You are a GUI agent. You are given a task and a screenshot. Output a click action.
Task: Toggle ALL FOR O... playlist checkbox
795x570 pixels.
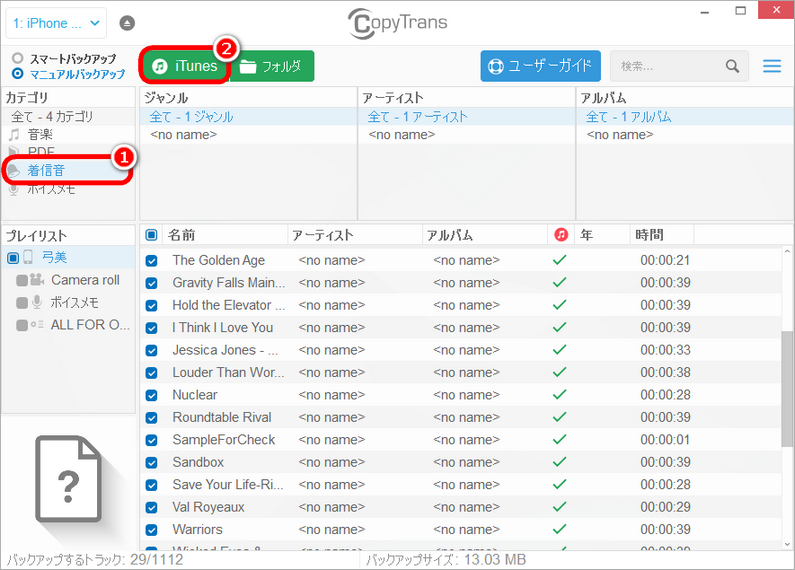22,325
